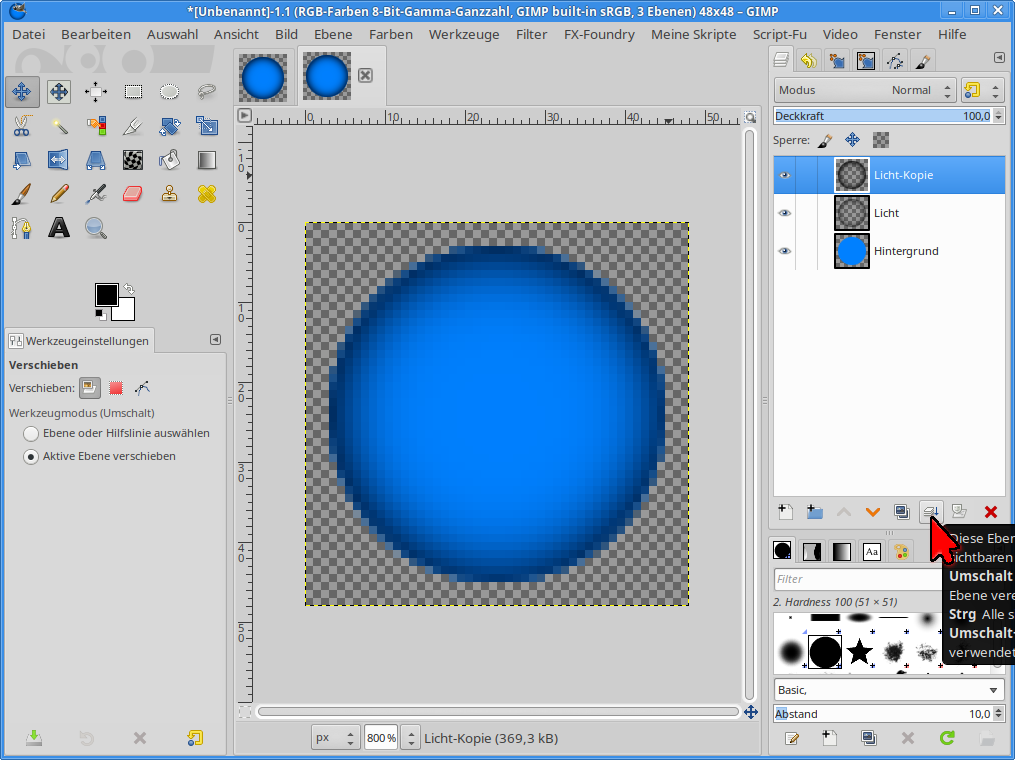Select the Eraser tool
Screen dimensions: 1015x760
[x=133, y=193]
